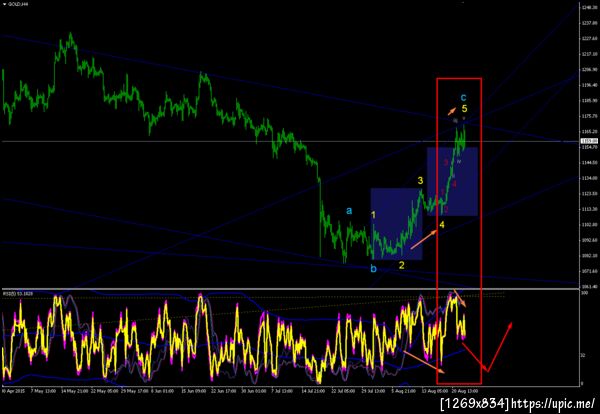Select the blue wave label 'a'
Viewport: 600px width, 414px height.
point(349,210)
